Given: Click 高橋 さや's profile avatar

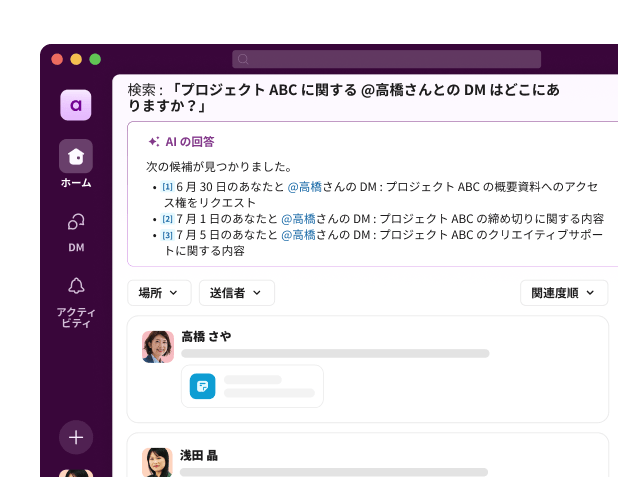Looking at the screenshot, I should [158, 347].
